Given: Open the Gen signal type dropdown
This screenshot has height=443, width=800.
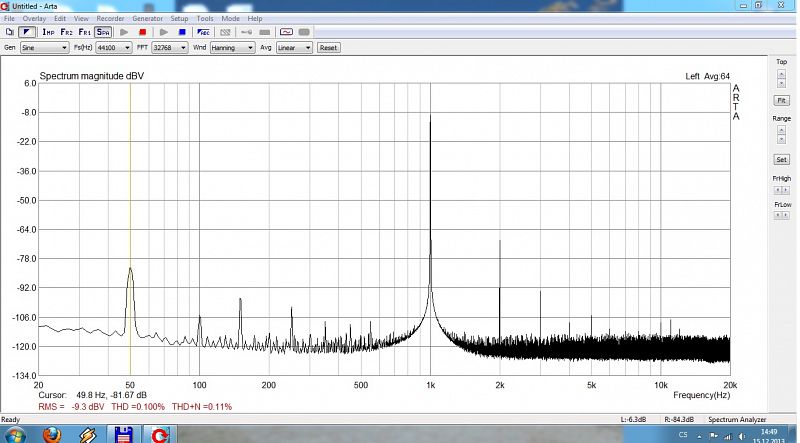Looking at the screenshot, I should pos(44,47).
